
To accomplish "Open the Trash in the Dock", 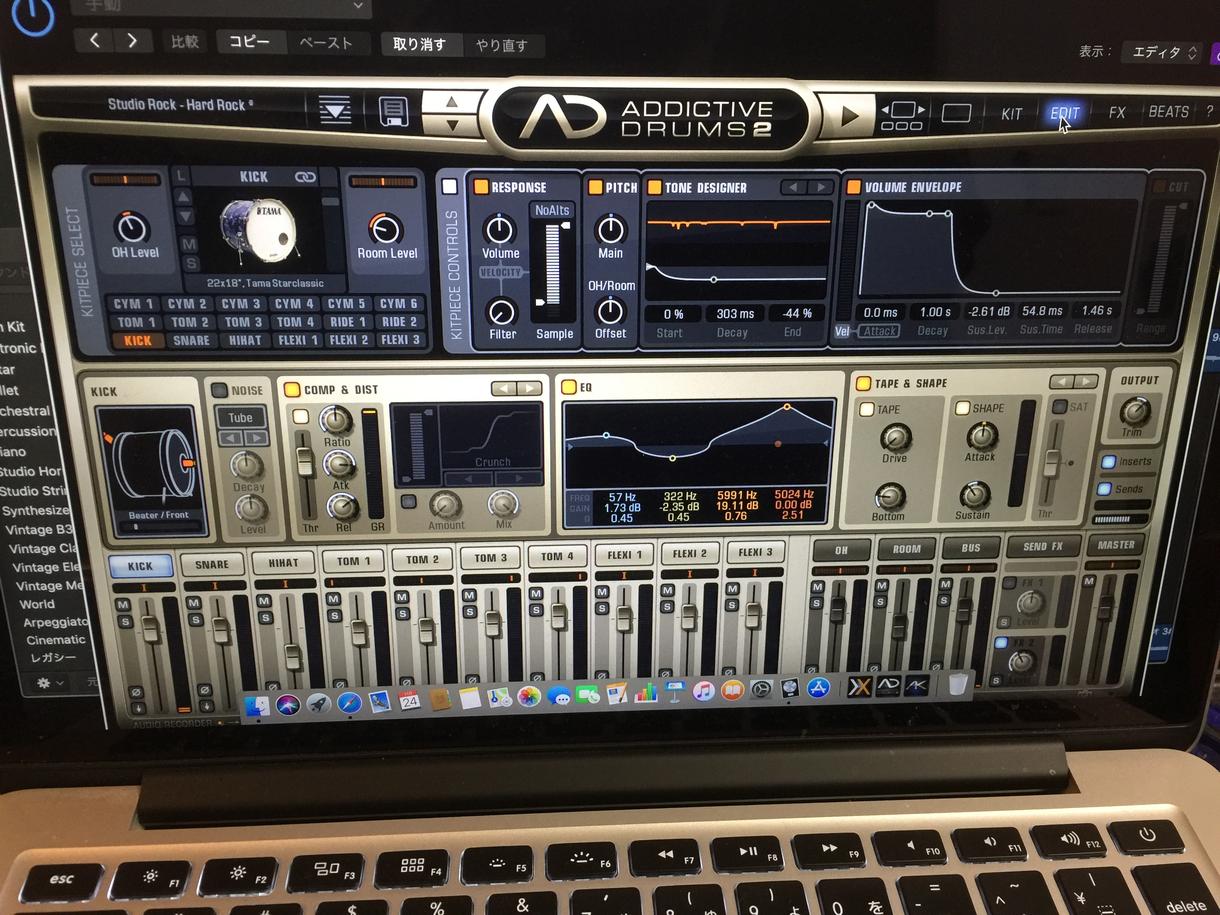I will tap(957, 684).
